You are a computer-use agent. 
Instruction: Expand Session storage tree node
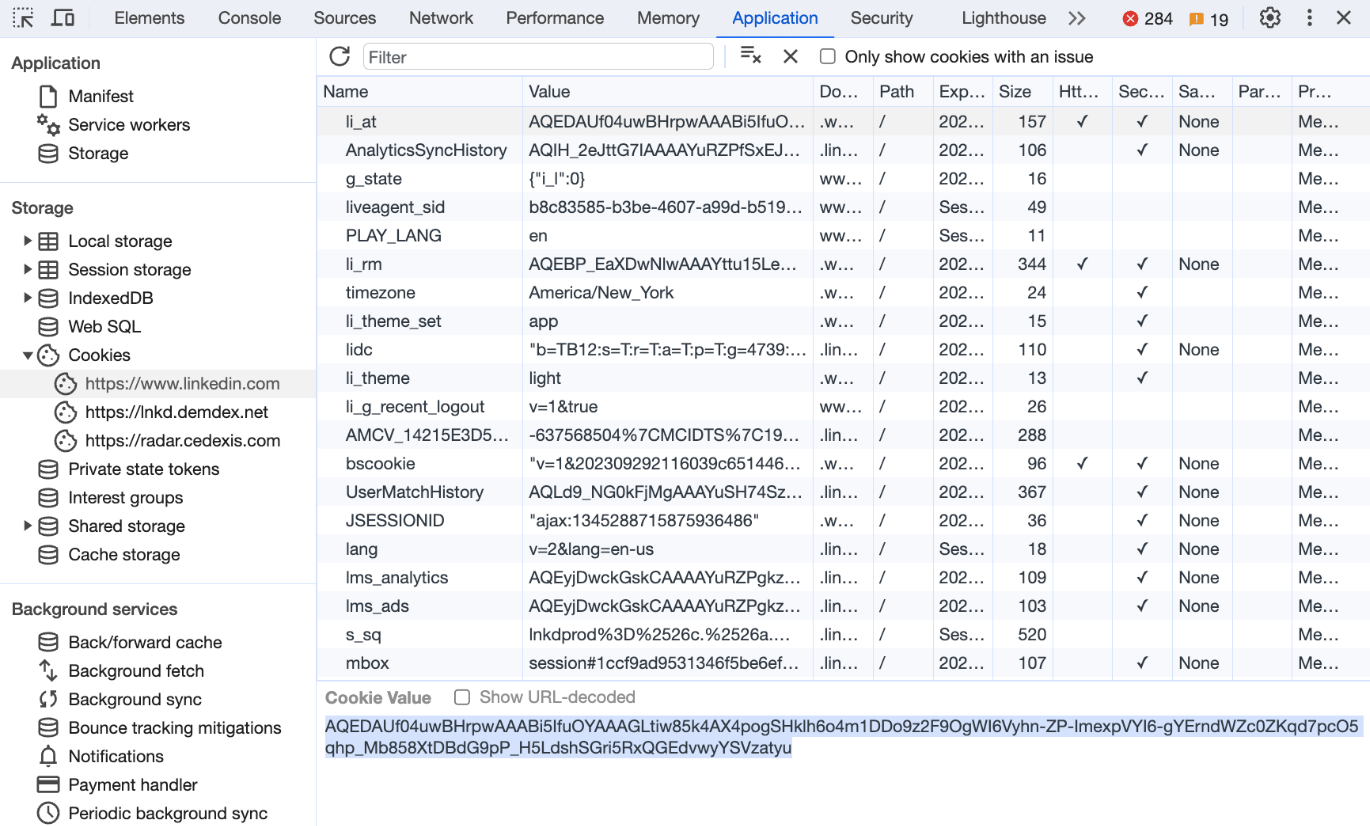pos(27,270)
